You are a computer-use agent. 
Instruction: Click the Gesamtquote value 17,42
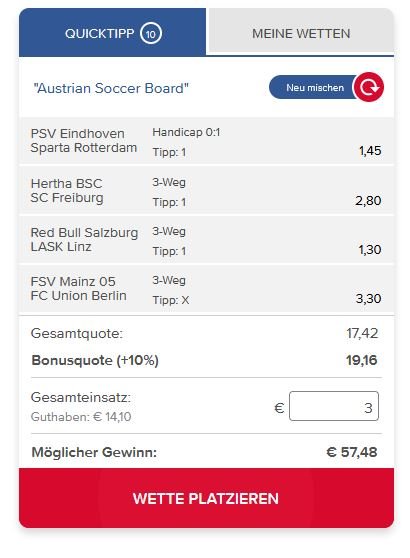(x=362, y=333)
